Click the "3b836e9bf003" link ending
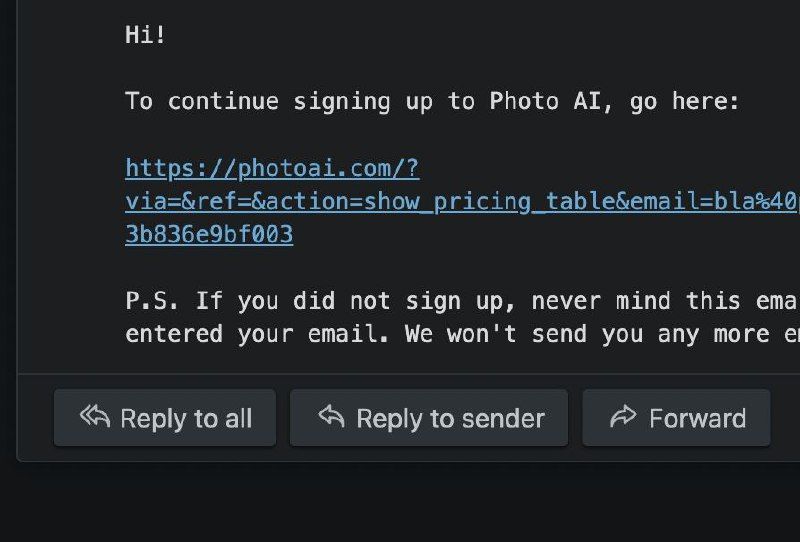This screenshot has width=800, height=542. pos(209,234)
